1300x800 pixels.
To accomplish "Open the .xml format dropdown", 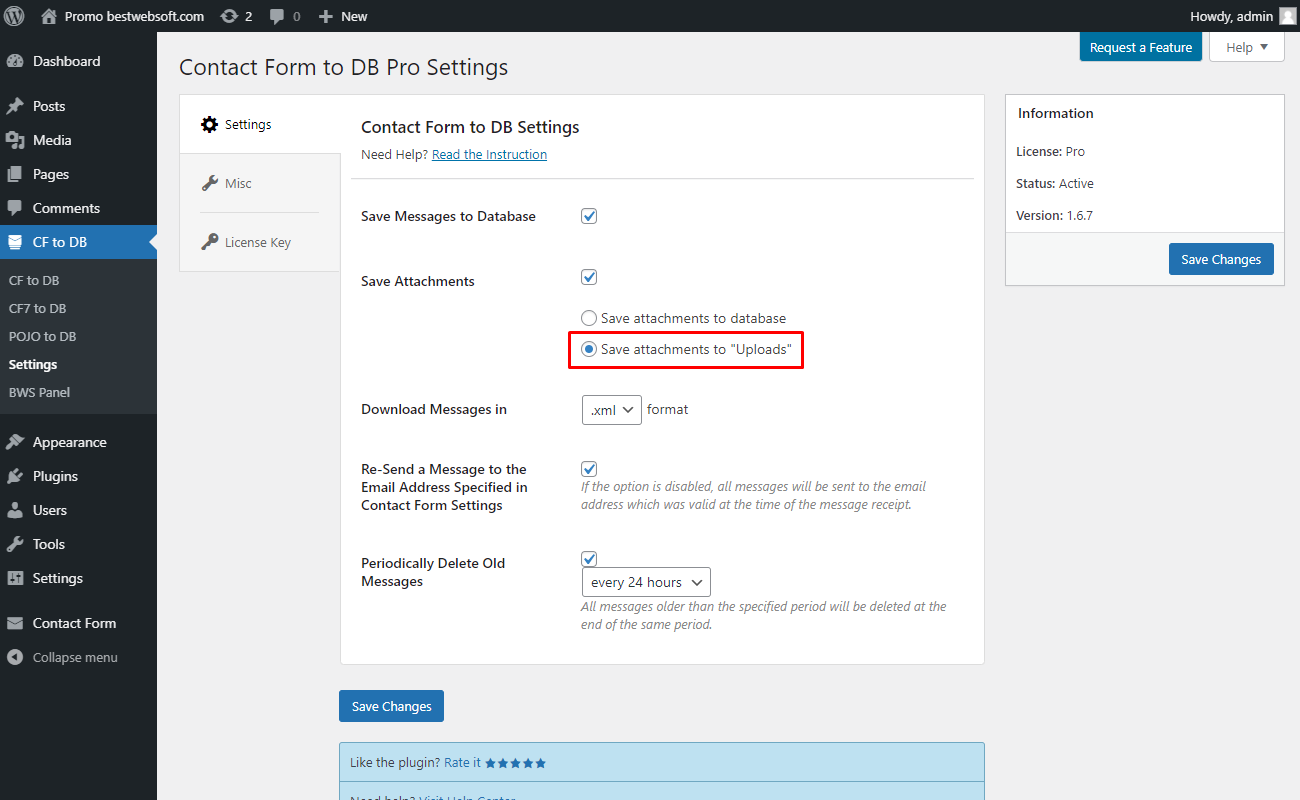I will click(x=612, y=409).
